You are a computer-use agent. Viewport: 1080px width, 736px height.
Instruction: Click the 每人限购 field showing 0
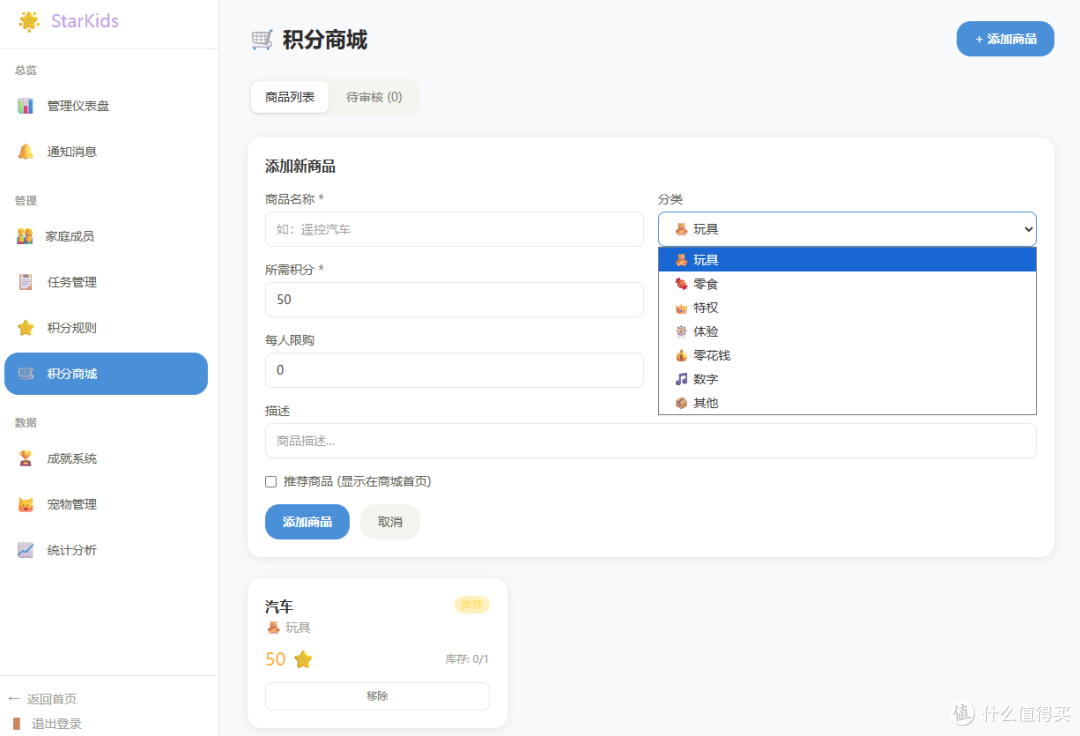(x=454, y=370)
